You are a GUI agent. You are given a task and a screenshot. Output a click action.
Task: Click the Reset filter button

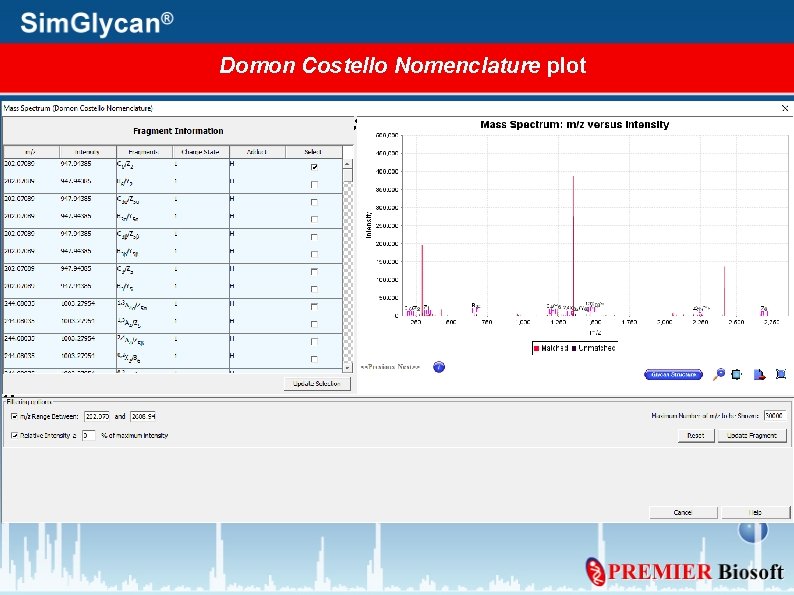(696, 435)
